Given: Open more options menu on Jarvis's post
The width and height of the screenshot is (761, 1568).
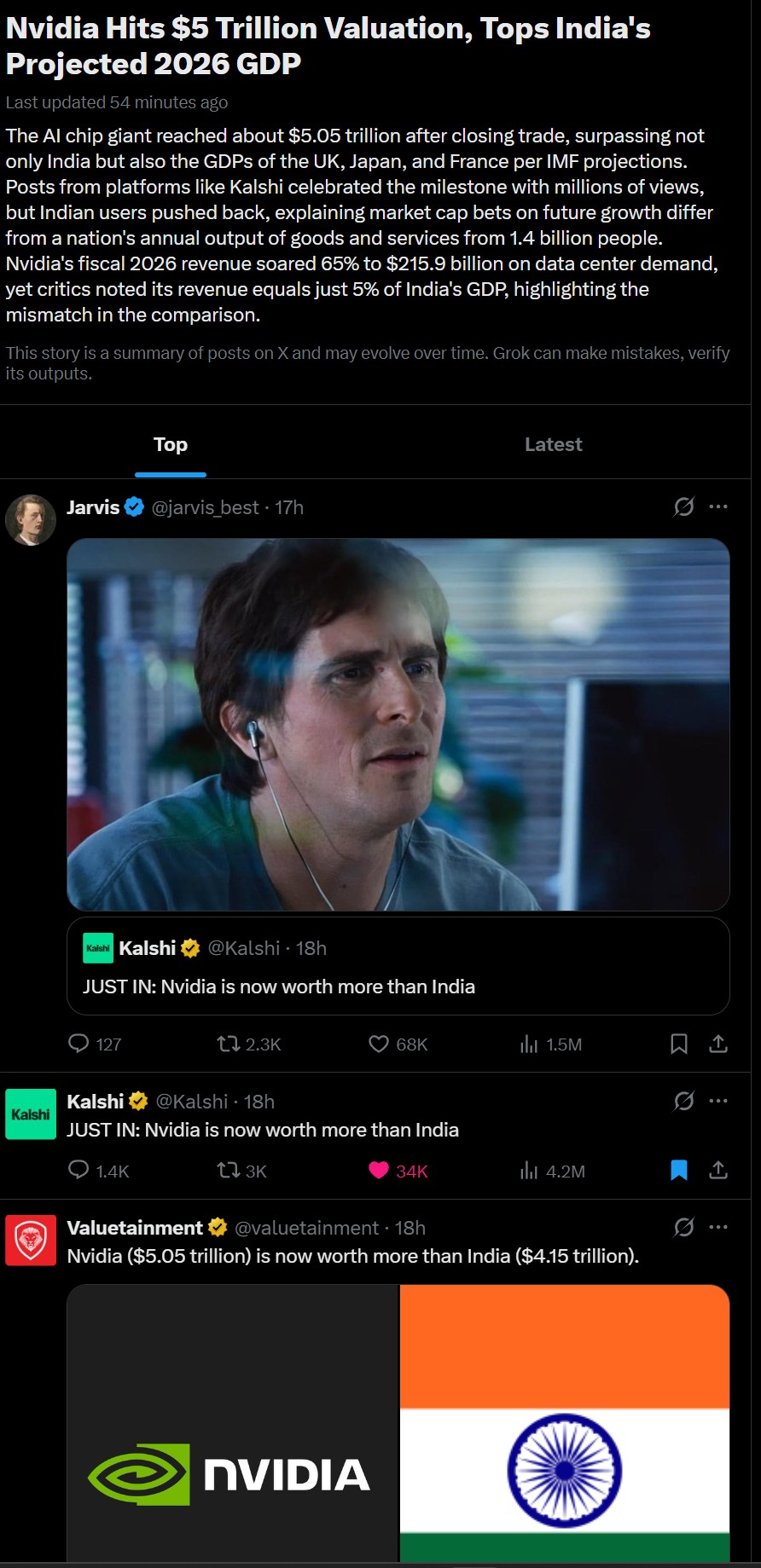Looking at the screenshot, I should [x=718, y=506].
